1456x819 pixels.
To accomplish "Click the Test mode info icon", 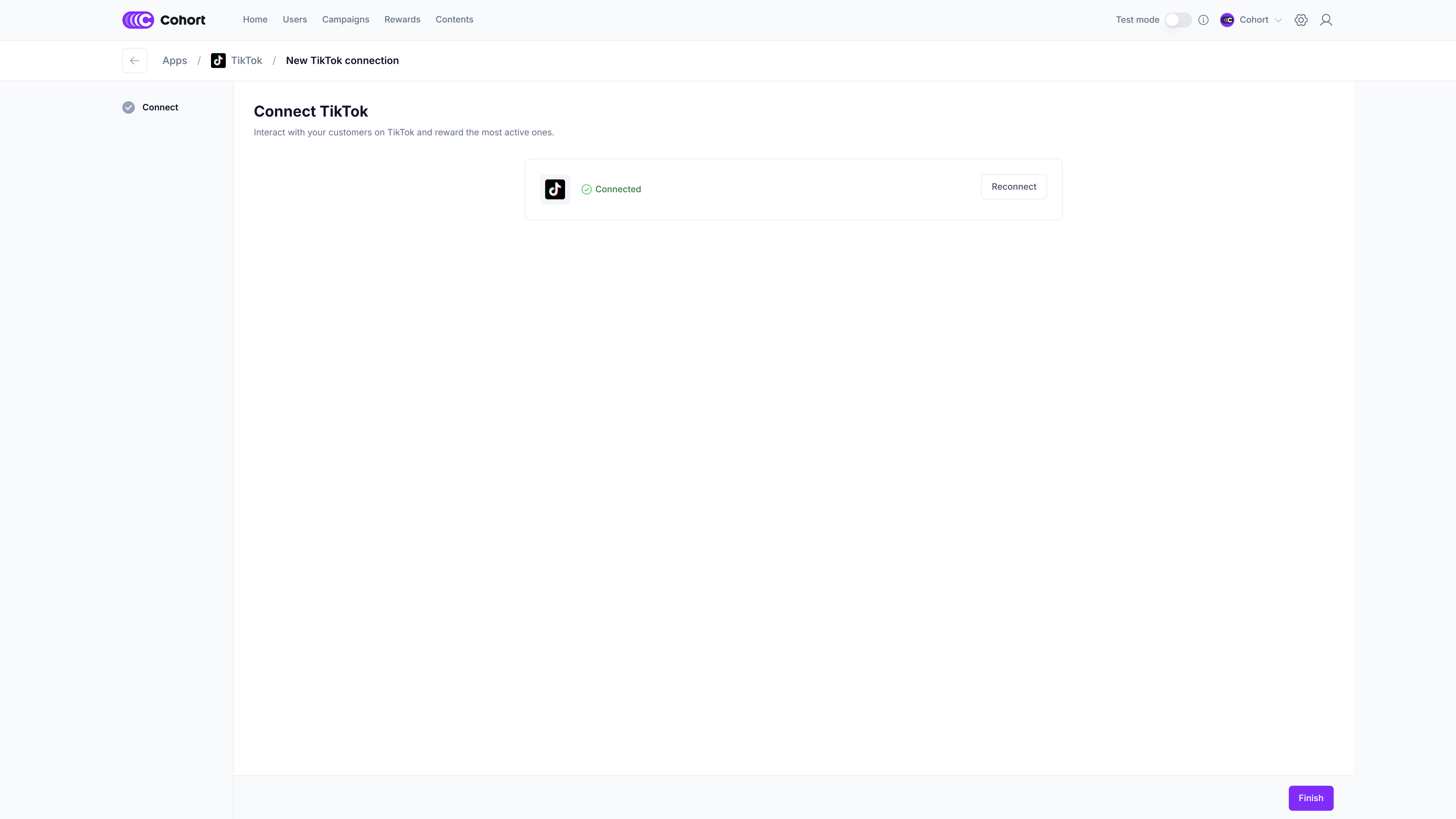I will point(1203,20).
